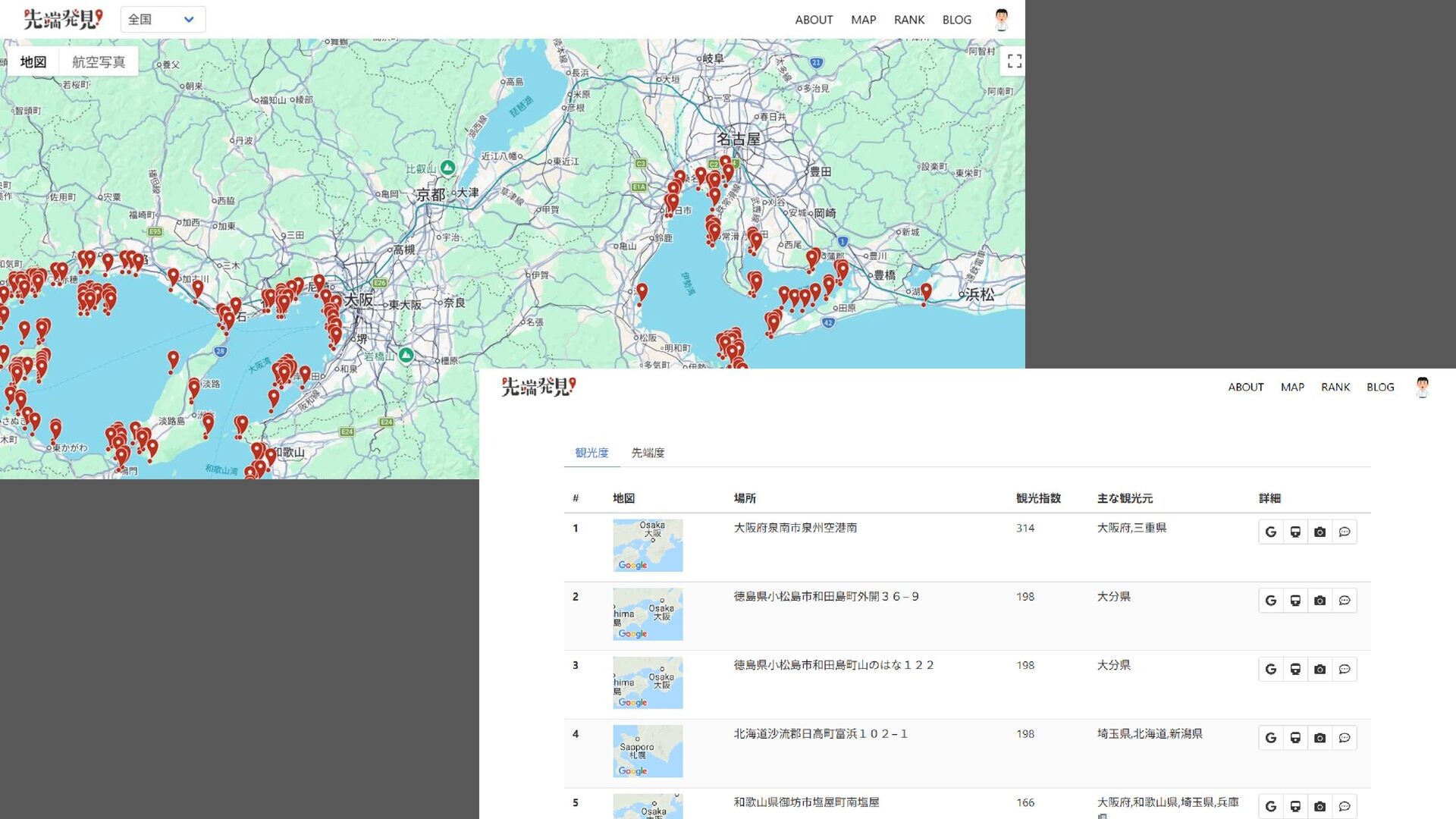This screenshot has height=819, width=1456.
Task: Open map thumbnail for rank 1 Osaka
Action: click(x=648, y=545)
